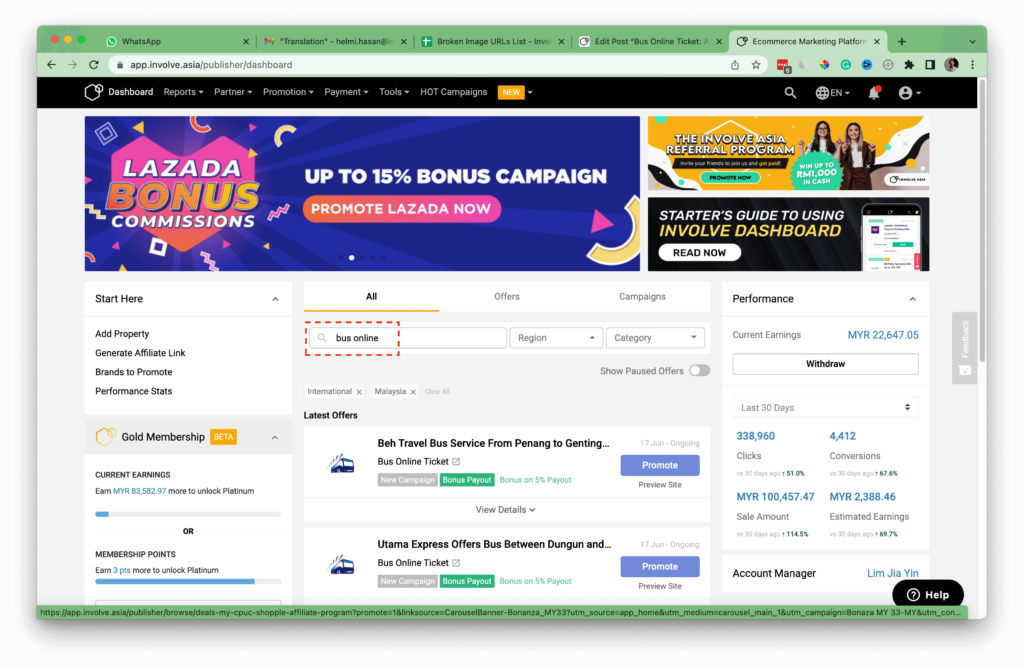
Task: Open the site search magnifier icon
Action: pos(790,93)
